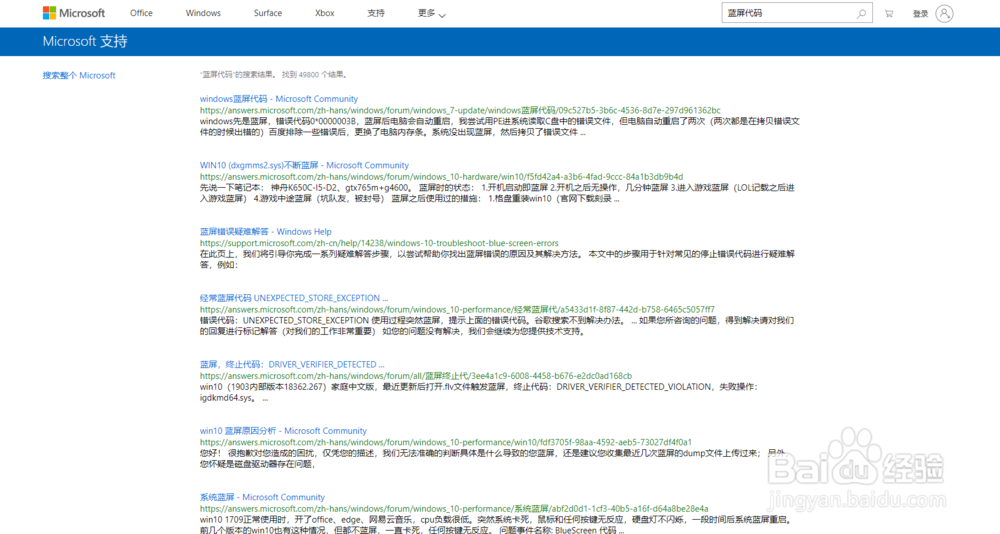Click the Microsoft 支持 banner title
The image size is (1000, 534).
[85, 41]
